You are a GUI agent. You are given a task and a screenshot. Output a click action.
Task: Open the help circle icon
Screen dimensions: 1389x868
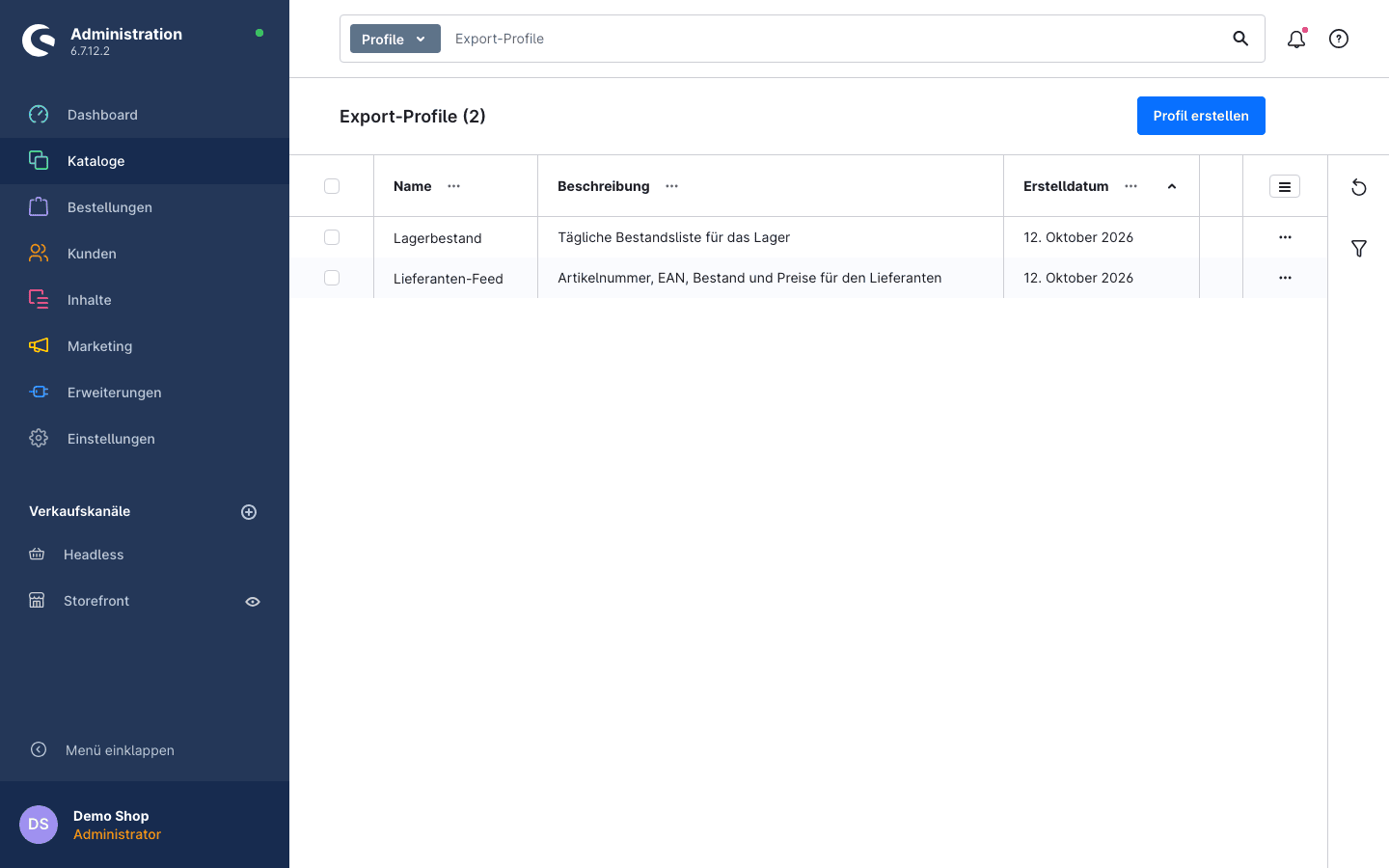tap(1339, 39)
